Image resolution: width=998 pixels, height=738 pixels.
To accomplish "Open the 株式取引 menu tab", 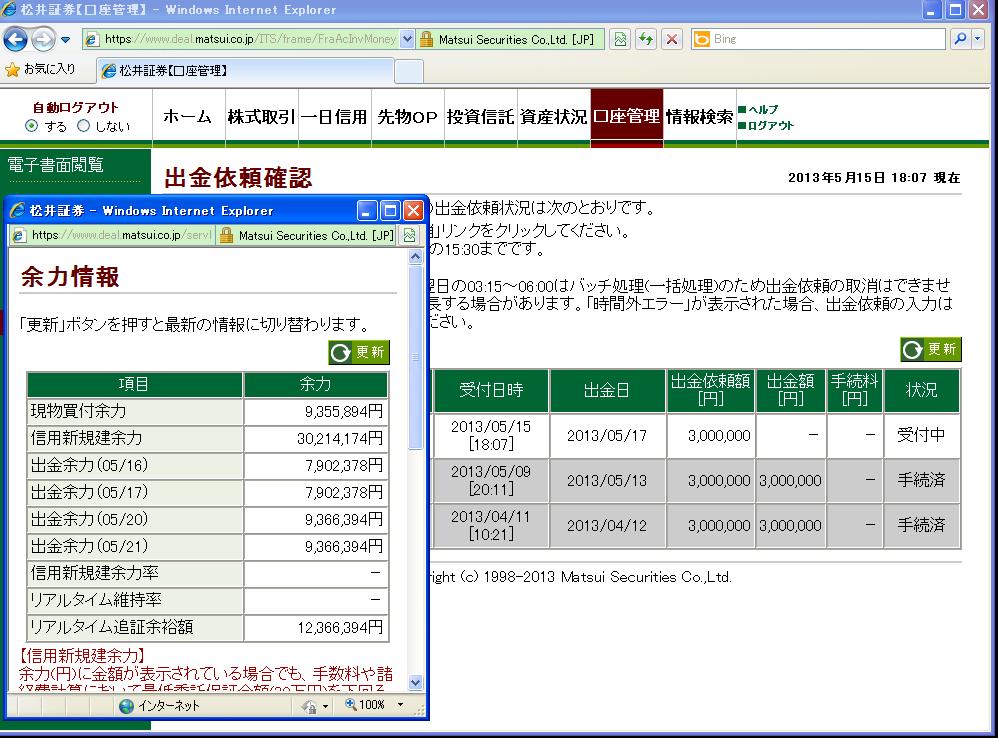I will [261, 117].
